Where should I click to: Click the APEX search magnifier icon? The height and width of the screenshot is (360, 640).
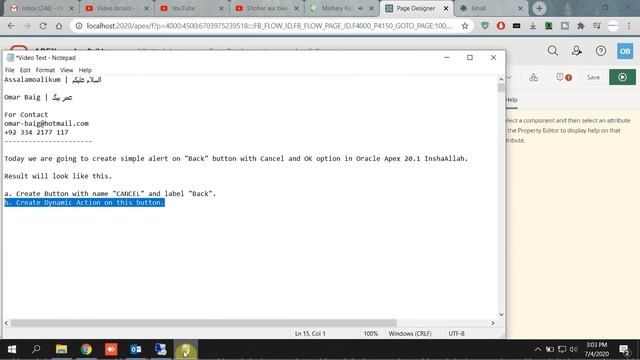pos(553,51)
